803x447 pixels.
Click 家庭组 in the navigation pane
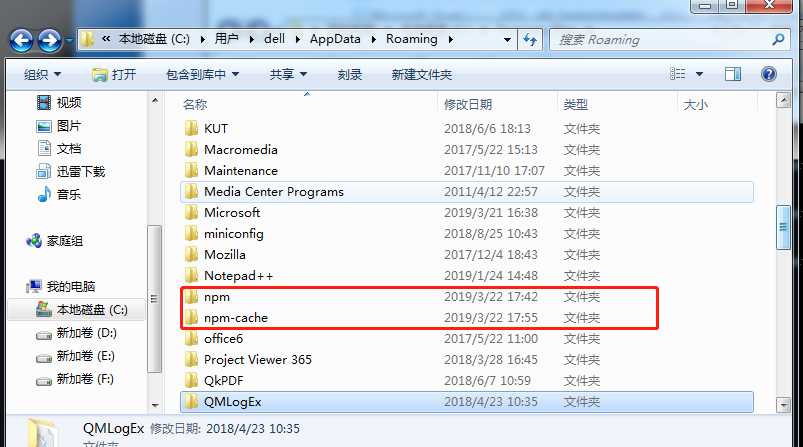(64, 241)
